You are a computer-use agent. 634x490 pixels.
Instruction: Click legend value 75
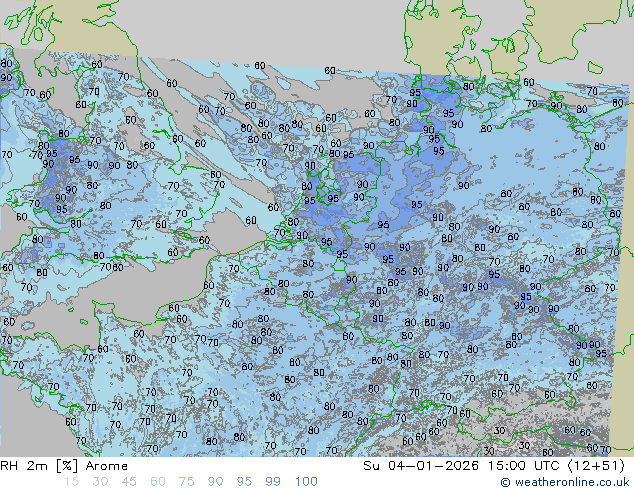pos(186,482)
